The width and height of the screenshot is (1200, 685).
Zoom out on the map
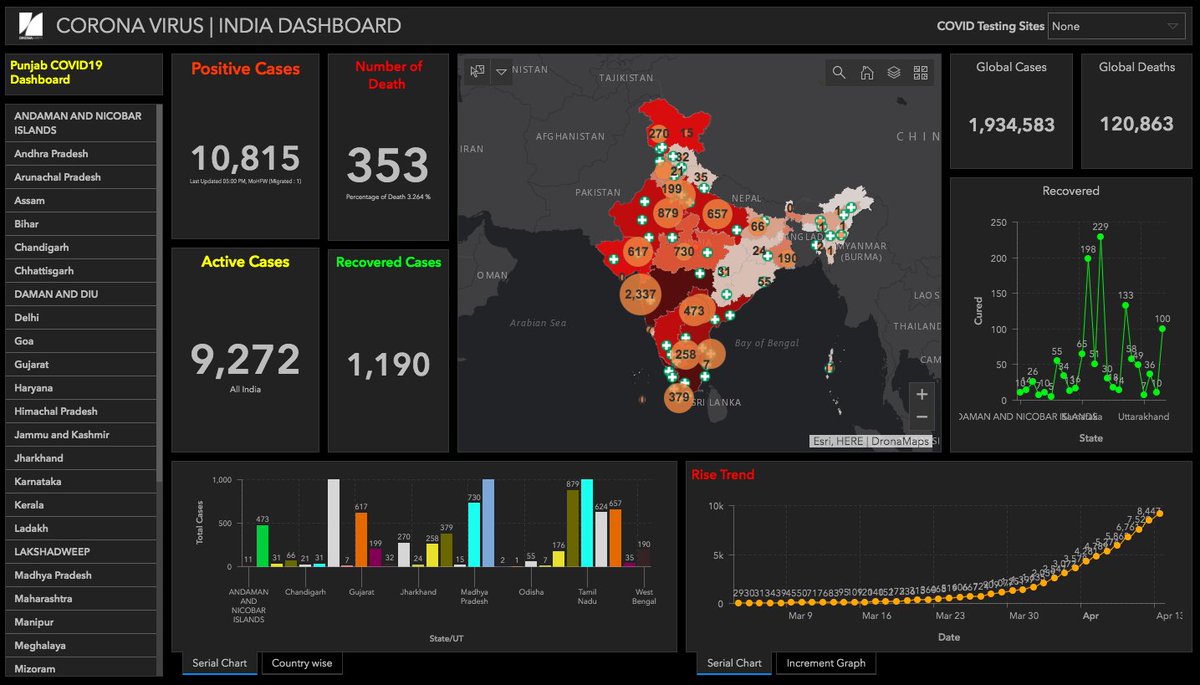click(922, 418)
